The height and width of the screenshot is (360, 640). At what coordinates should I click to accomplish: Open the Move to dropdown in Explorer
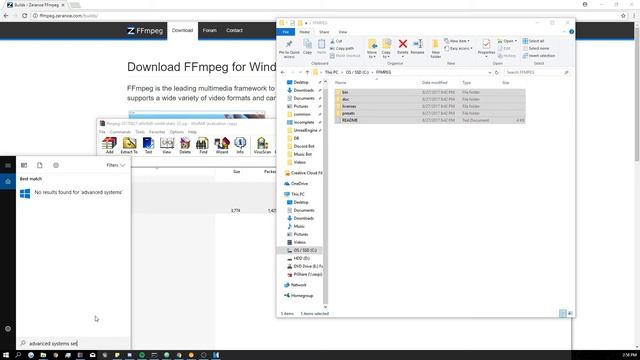pyautogui.click(x=372, y=49)
